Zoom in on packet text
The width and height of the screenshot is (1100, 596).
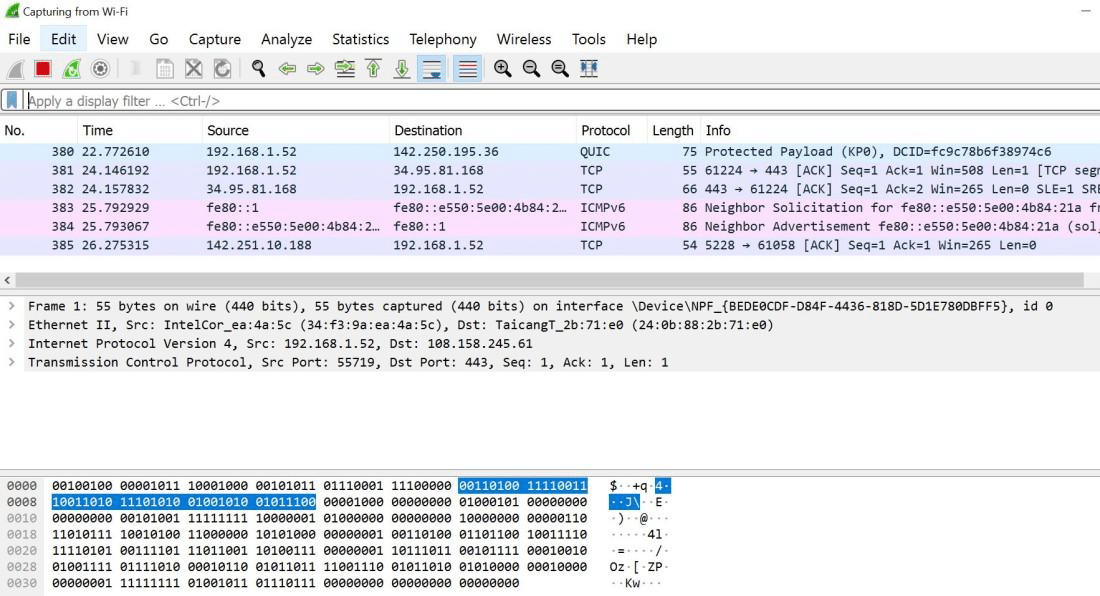click(x=502, y=69)
